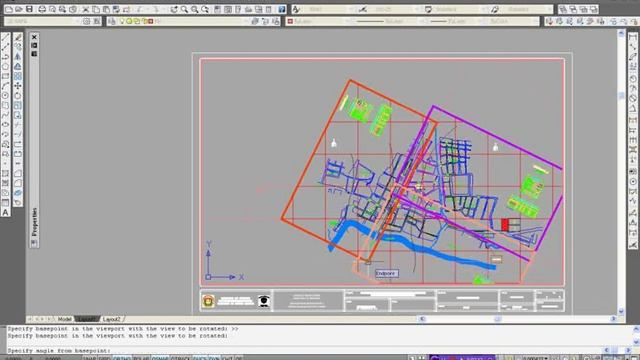Image resolution: width=640 pixels, height=360 pixels.
Task: Click the drawing vertical scrollbar down arrow
Action: (621, 311)
